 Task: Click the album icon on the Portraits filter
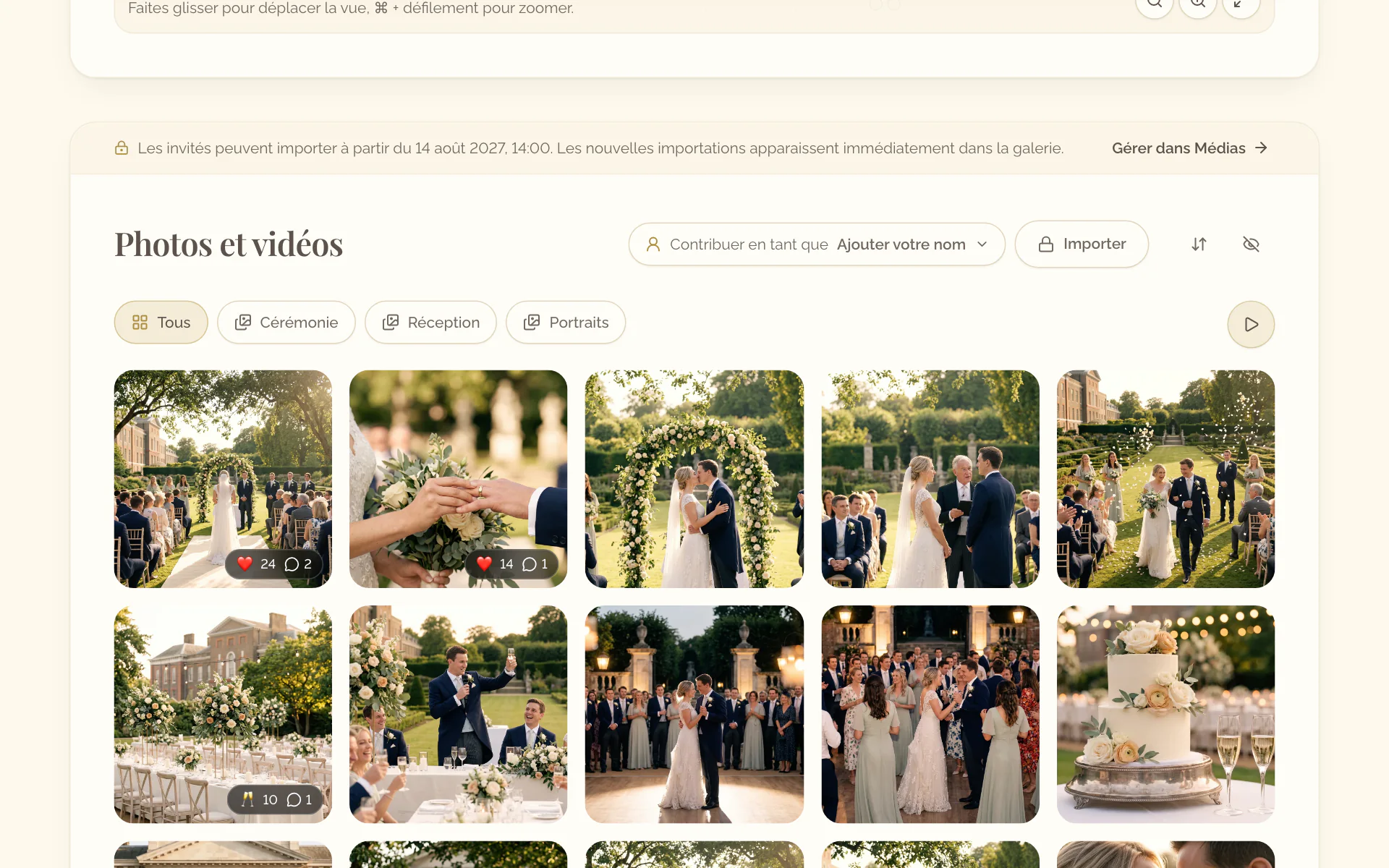pyautogui.click(x=532, y=322)
